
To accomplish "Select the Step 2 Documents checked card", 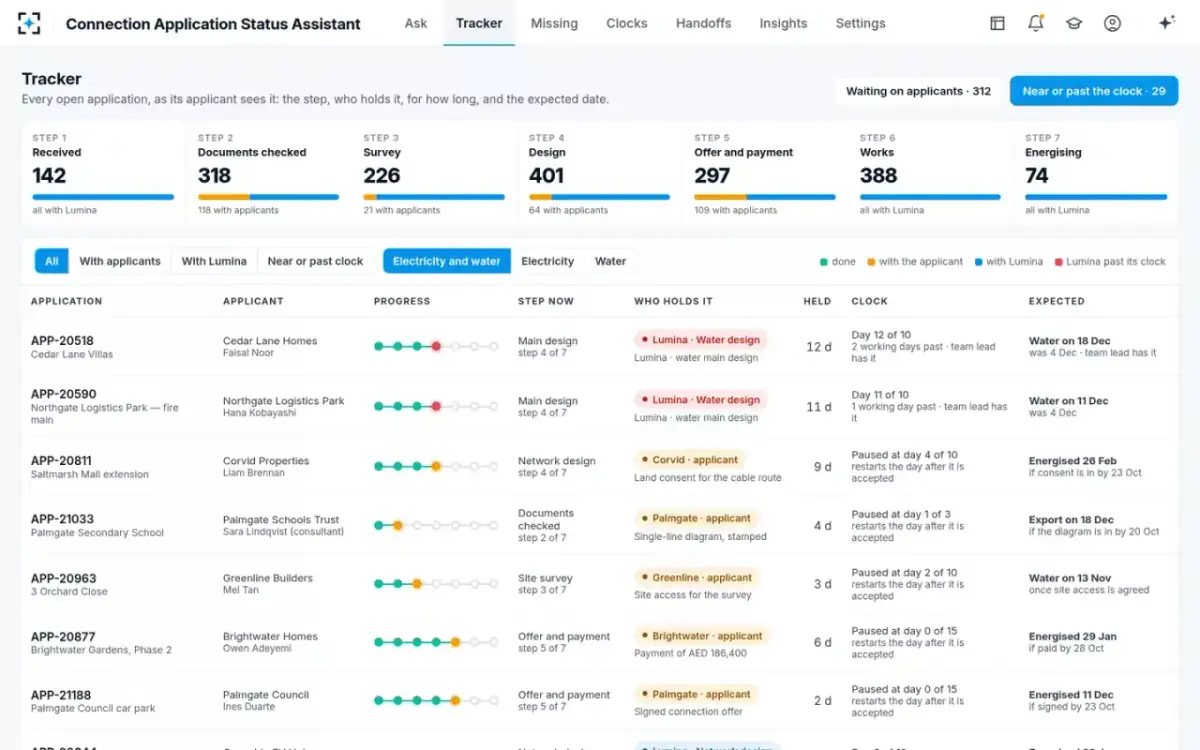I will [268, 173].
